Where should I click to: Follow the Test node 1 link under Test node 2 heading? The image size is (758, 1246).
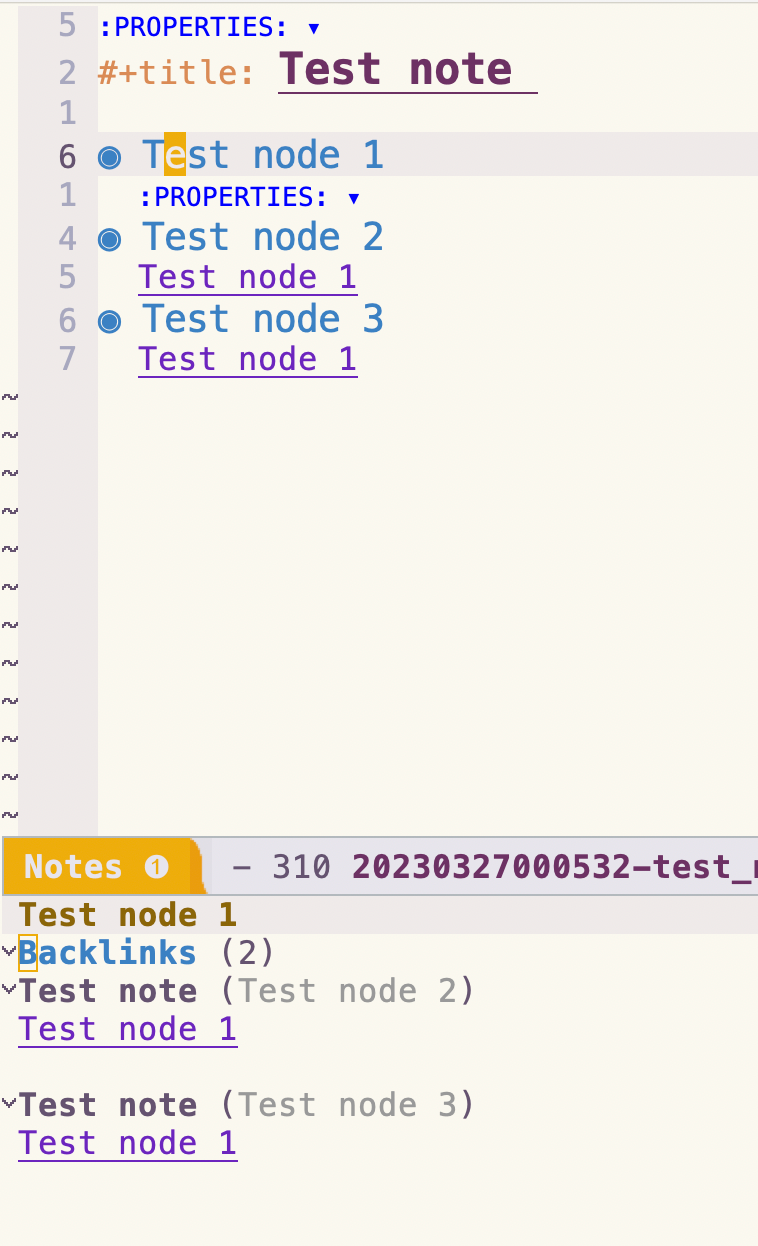pos(247,277)
